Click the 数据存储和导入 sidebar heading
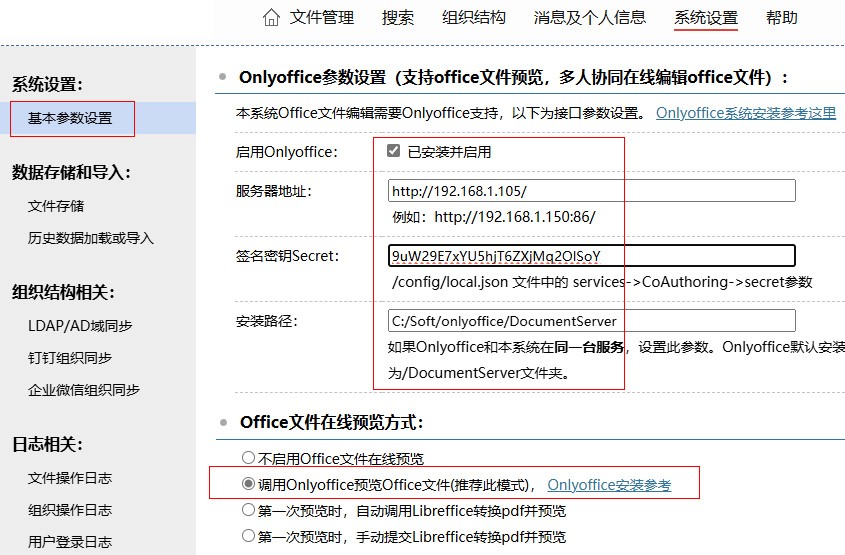The width and height of the screenshot is (845, 555). (x=71, y=172)
